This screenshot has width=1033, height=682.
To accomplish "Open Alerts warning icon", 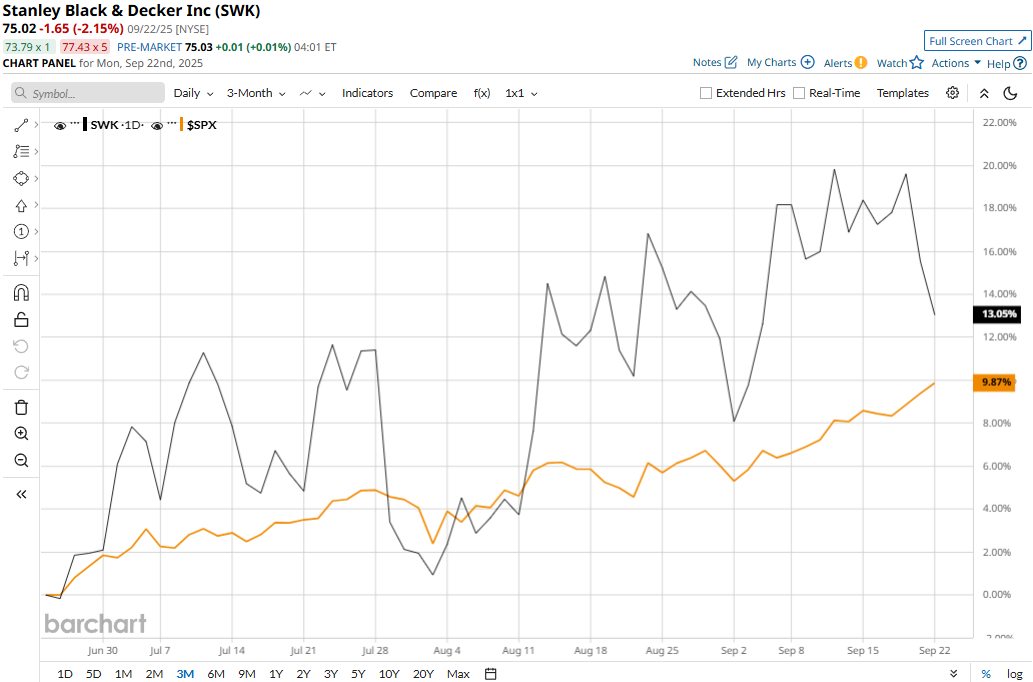I will click(860, 63).
